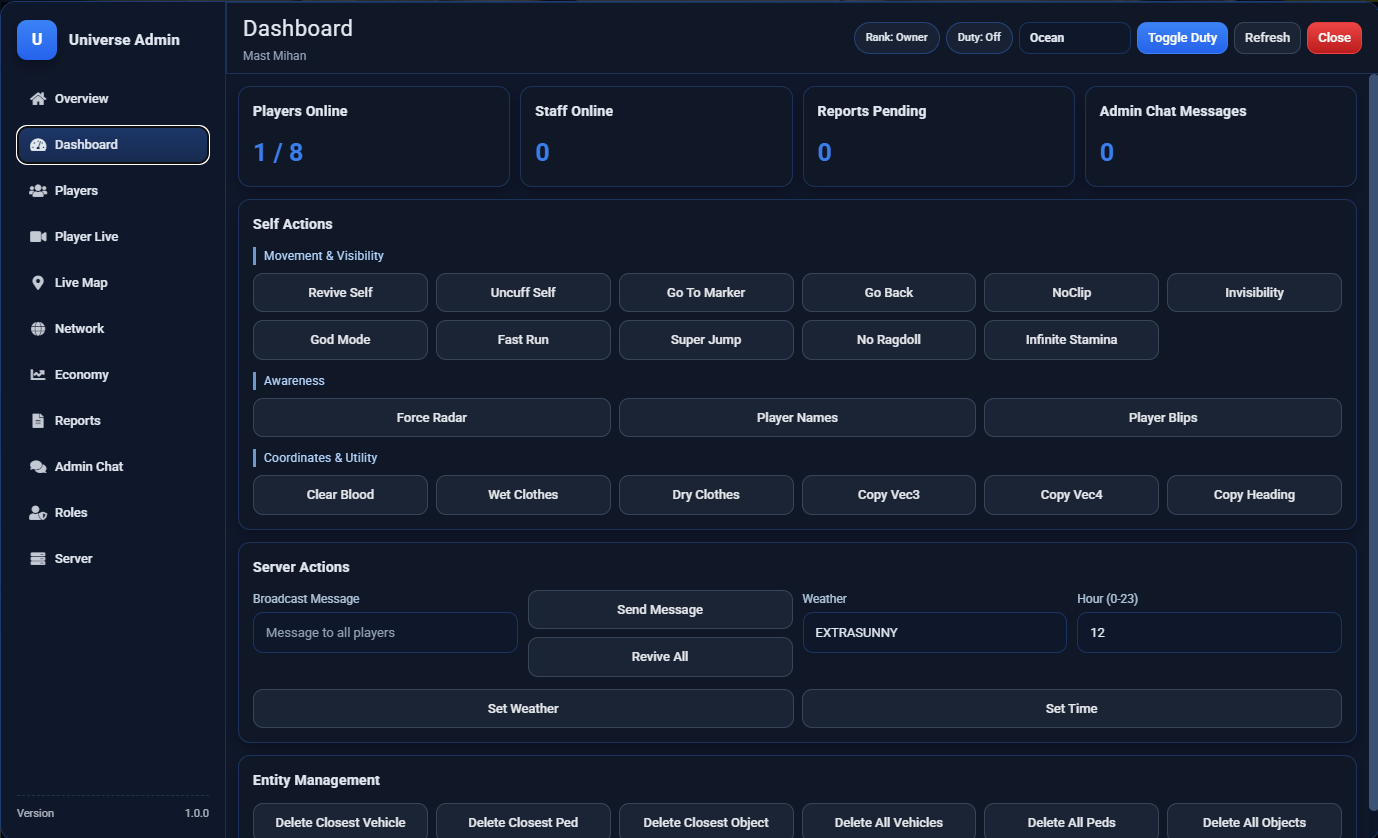The height and width of the screenshot is (838, 1378).
Task: Click Uncuff Self
Action: 523,293
